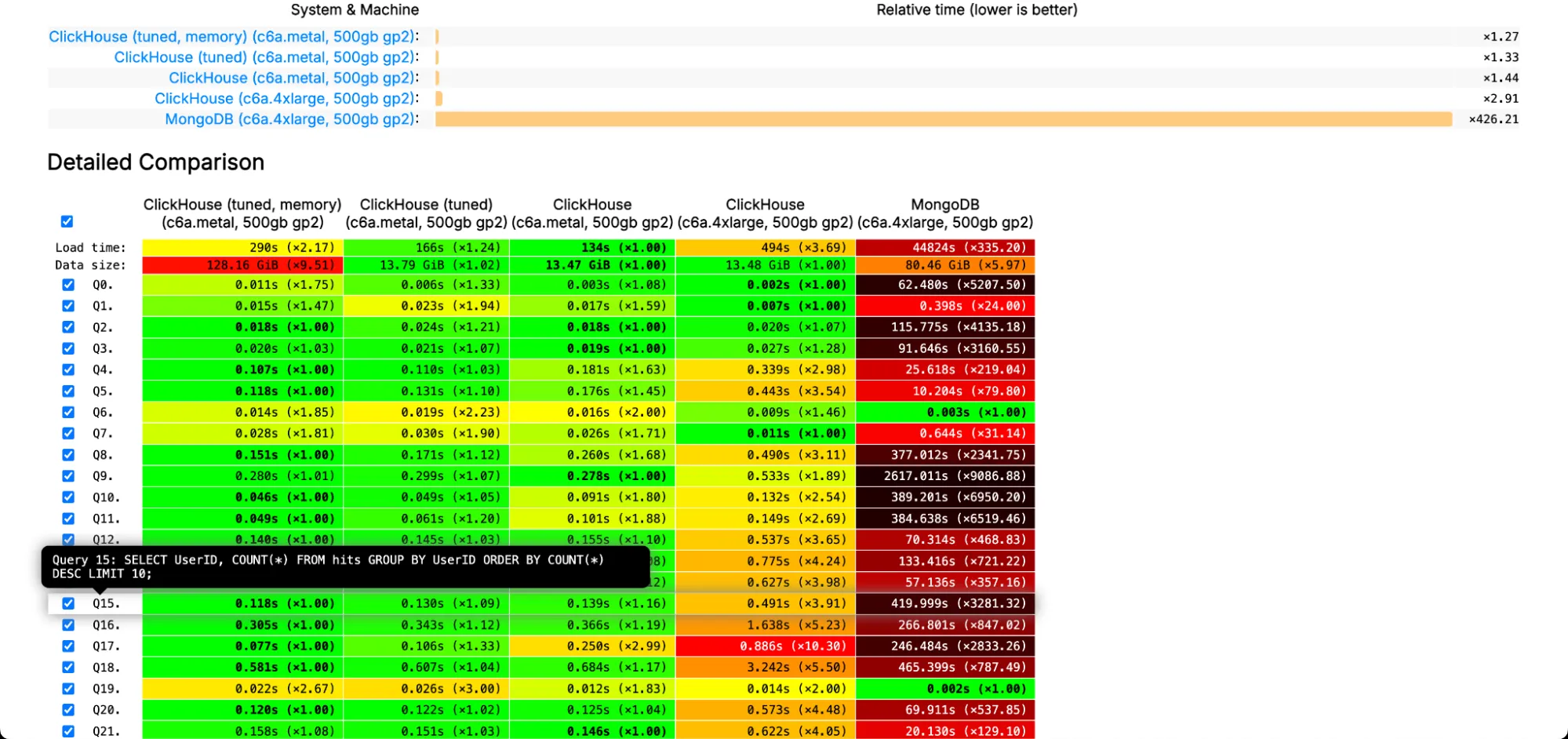The width and height of the screenshot is (1568, 739).
Task: Click the ×426.21 relative time value
Action: (x=1493, y=119)
